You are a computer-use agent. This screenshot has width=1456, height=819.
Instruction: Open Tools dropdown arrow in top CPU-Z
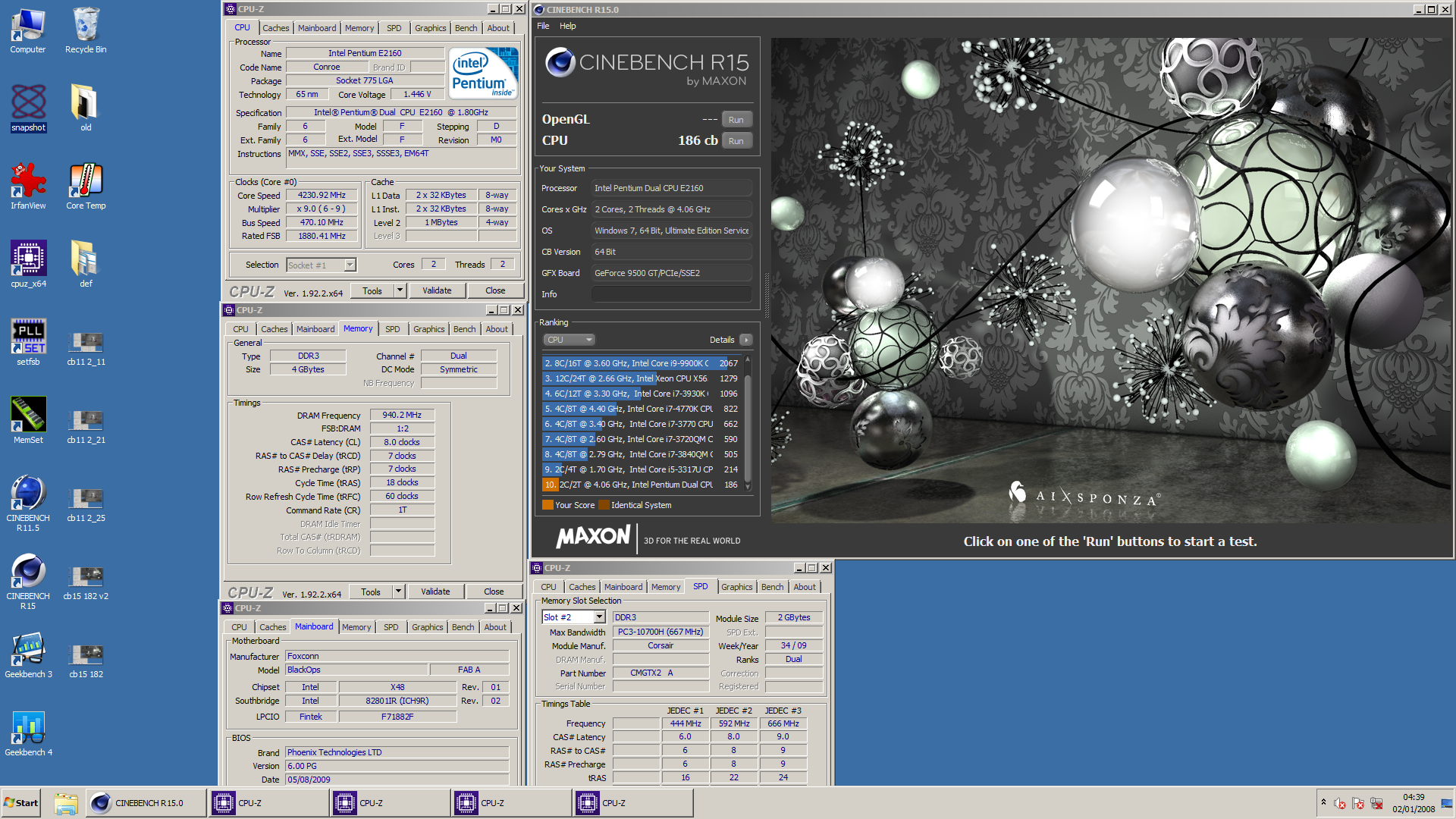point(400,290)
